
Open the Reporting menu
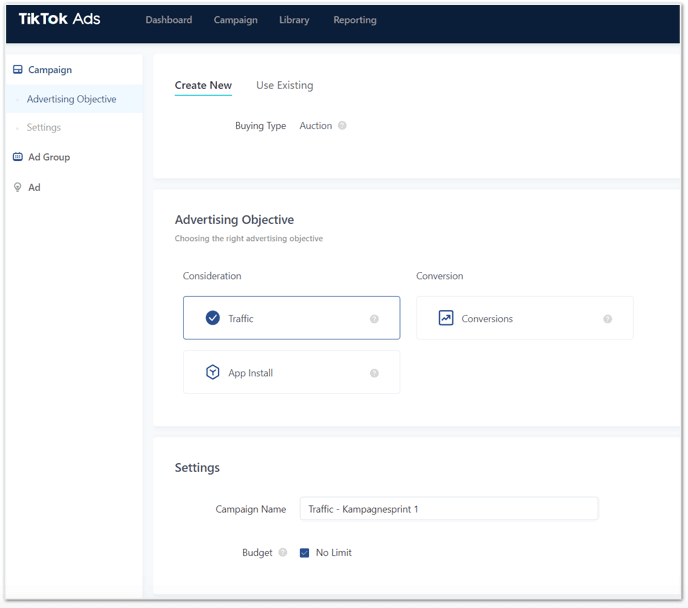(354, 20)
